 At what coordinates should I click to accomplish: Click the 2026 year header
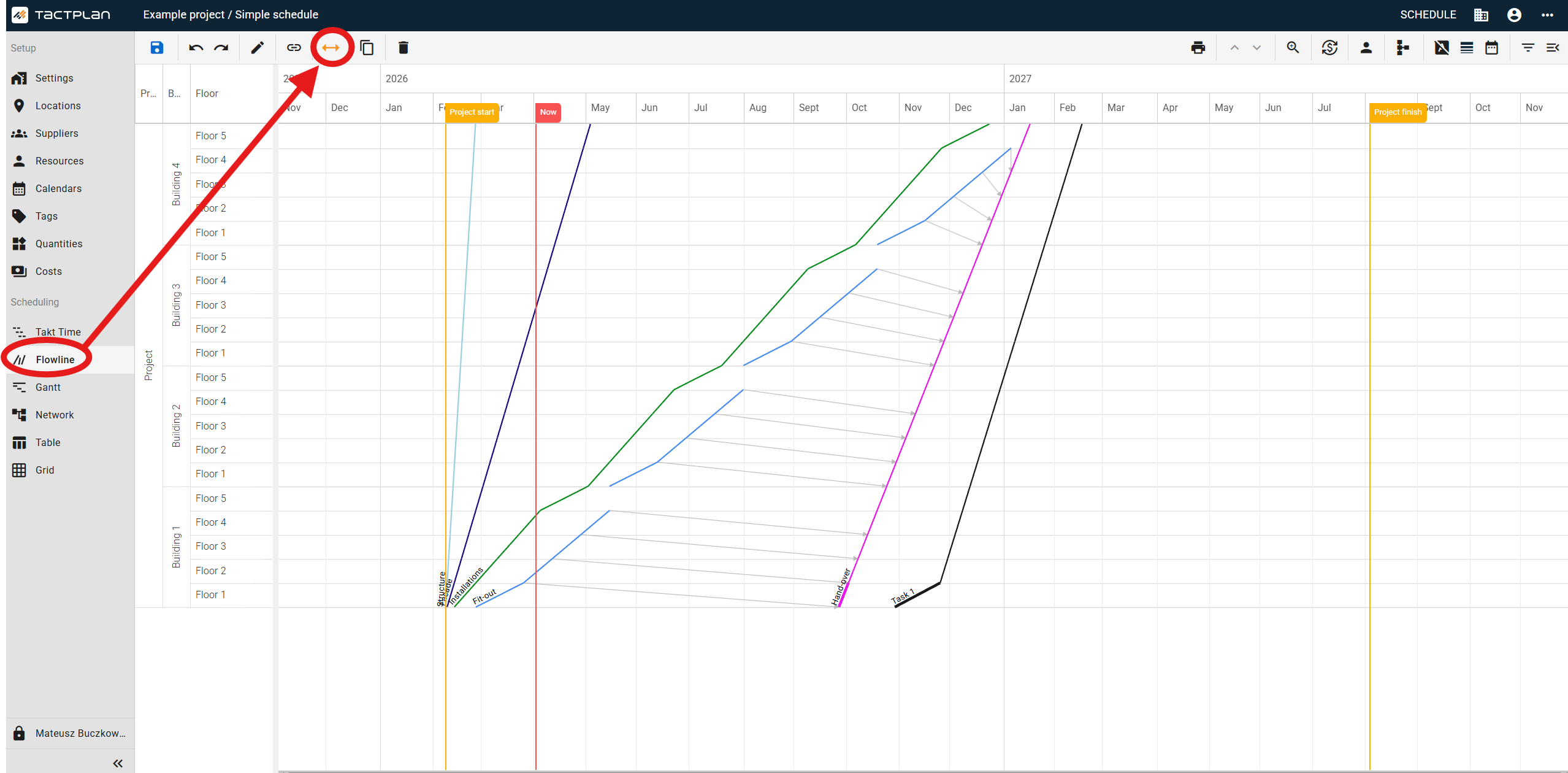coord(397,79)
